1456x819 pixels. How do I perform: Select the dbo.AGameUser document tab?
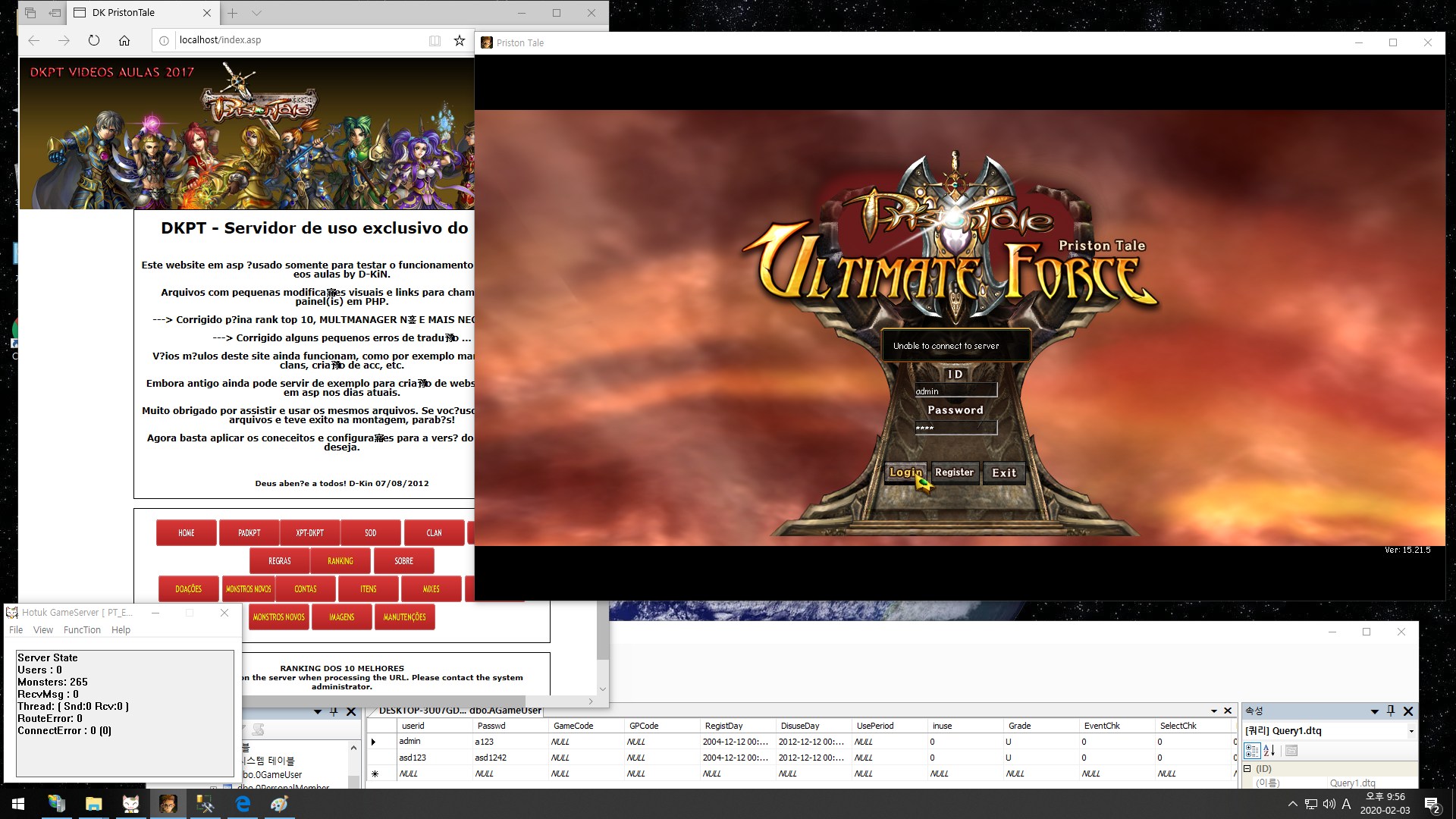460,711
